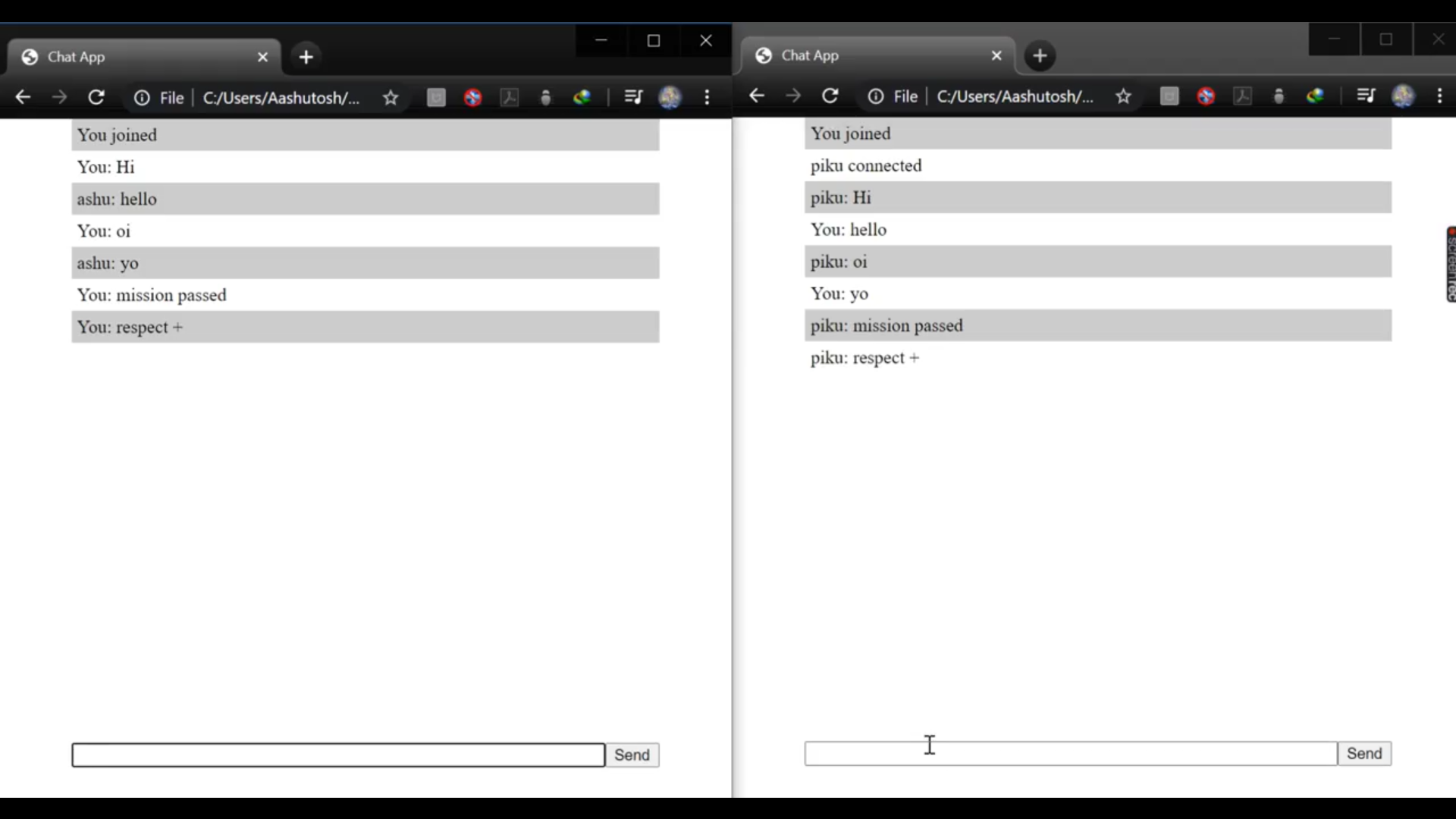
Task: Bookmark page with star in right browser
Action: 1124,96
